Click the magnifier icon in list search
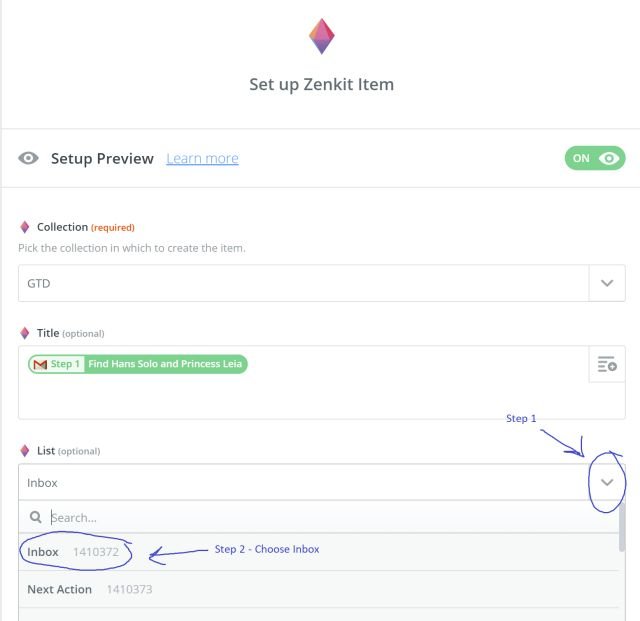Viewport: 640px width, 621px height. coord(36,517)
